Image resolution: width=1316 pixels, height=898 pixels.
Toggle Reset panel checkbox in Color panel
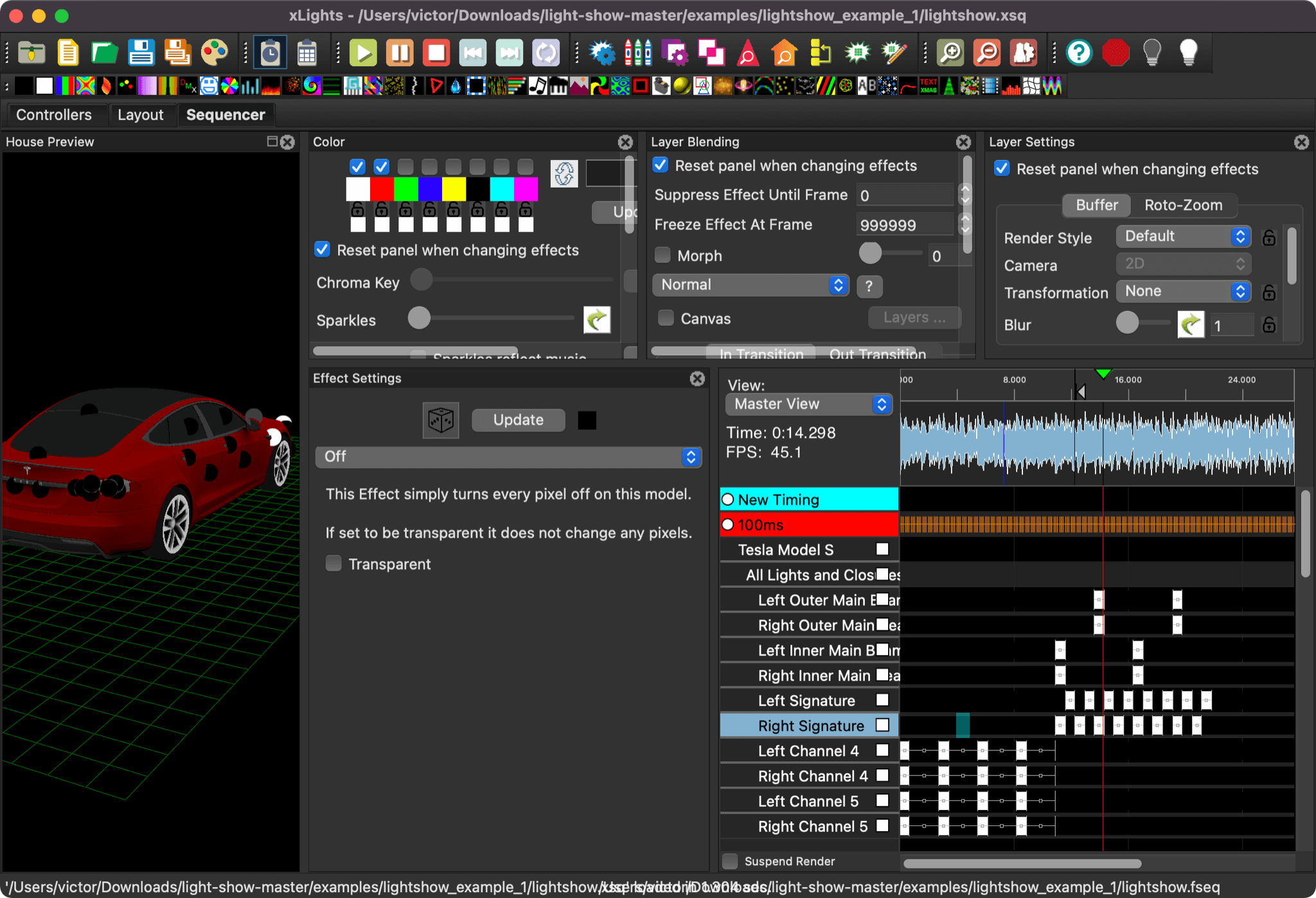coord(323,249)
